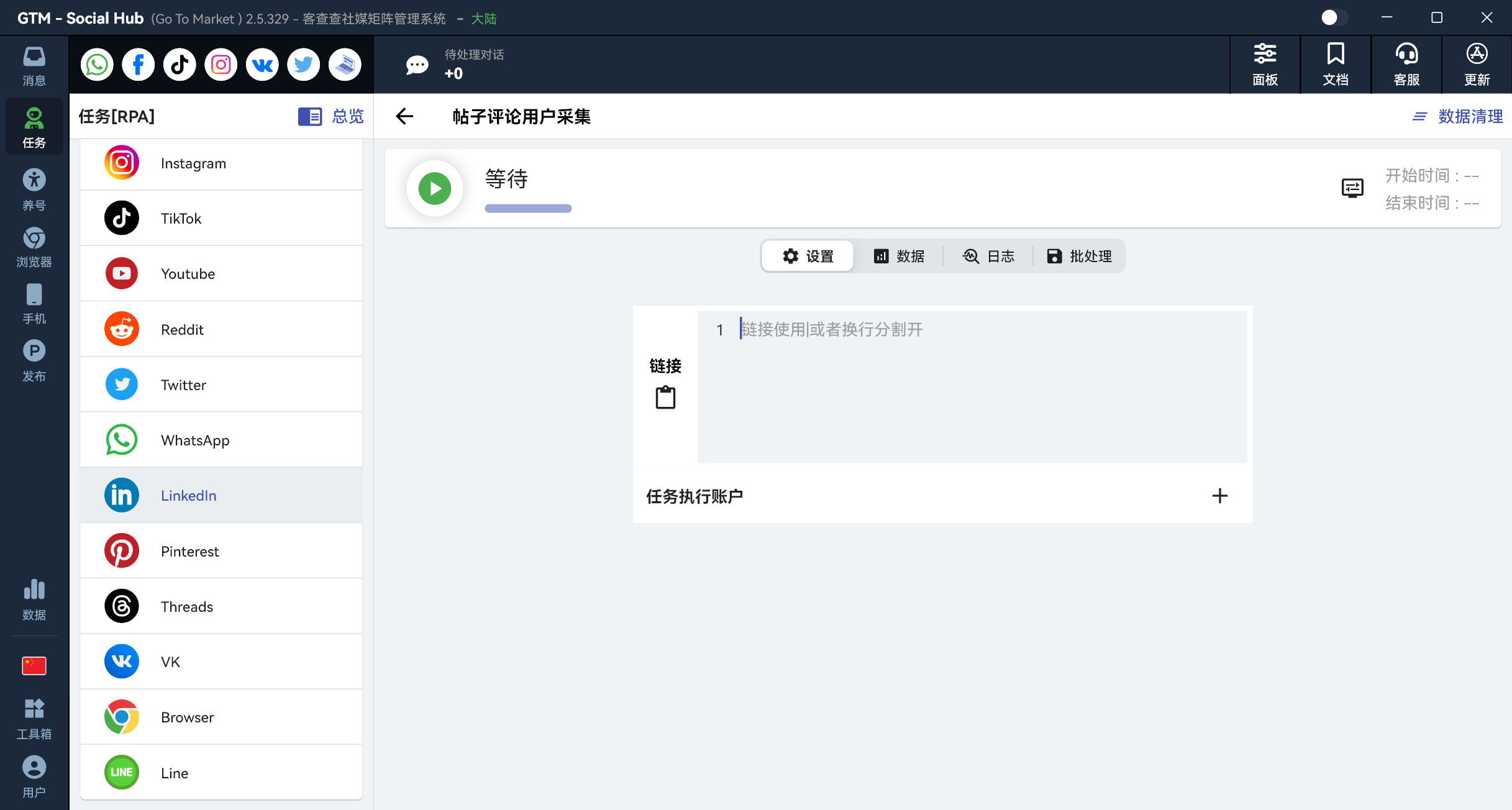The image size is (1512, 810).
Task: Start the task with the play button
Action: coord(435,188)
